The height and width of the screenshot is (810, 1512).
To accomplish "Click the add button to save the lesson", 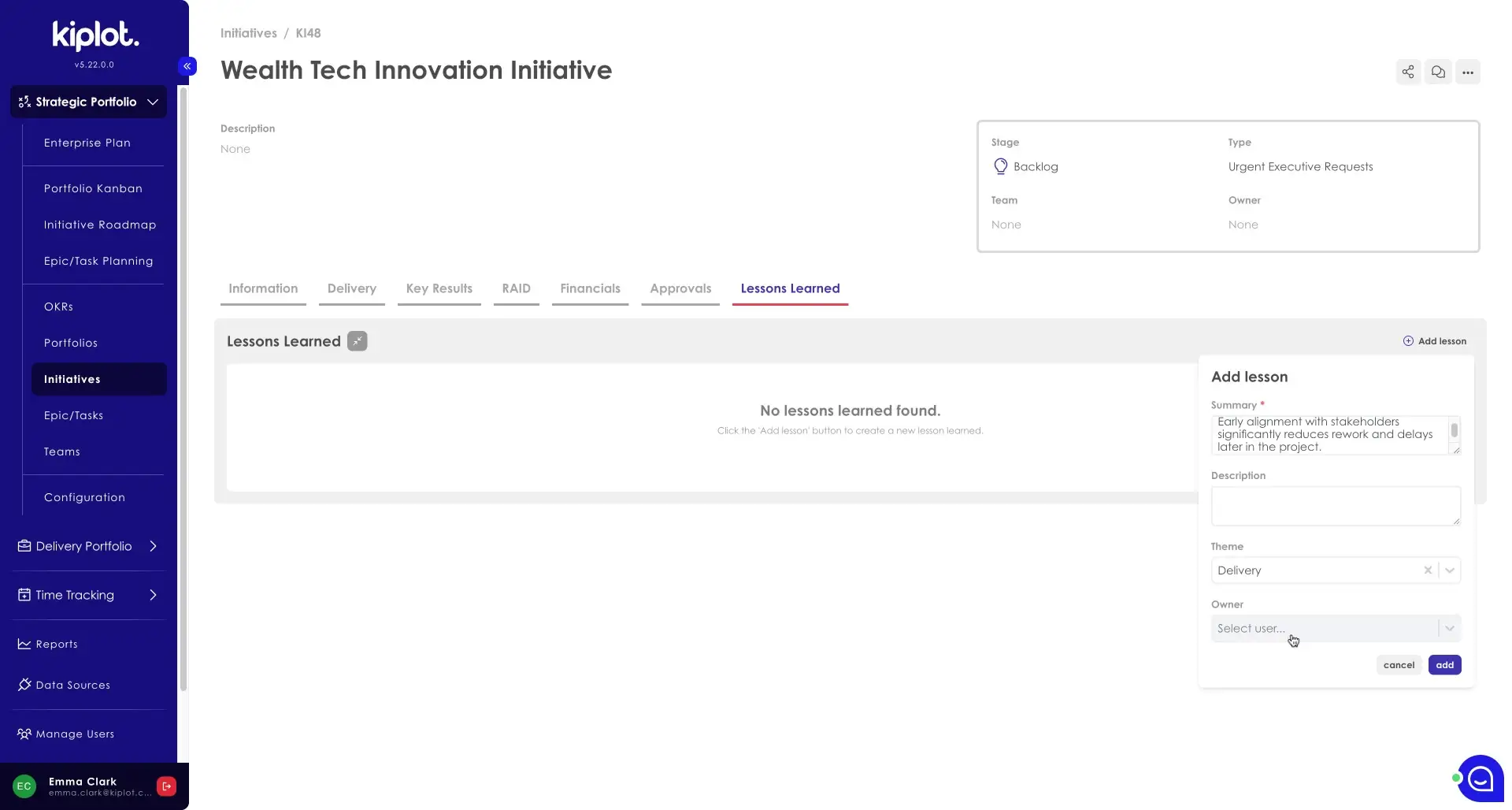I will click(x=1444, y=664).
